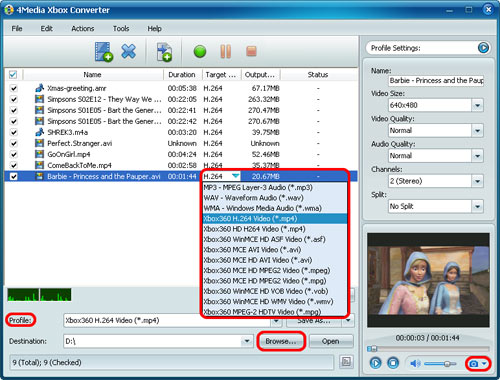Uncheck GoOnGirl.mp4
This screenshot has height=380, width=500.
point(14,154)
